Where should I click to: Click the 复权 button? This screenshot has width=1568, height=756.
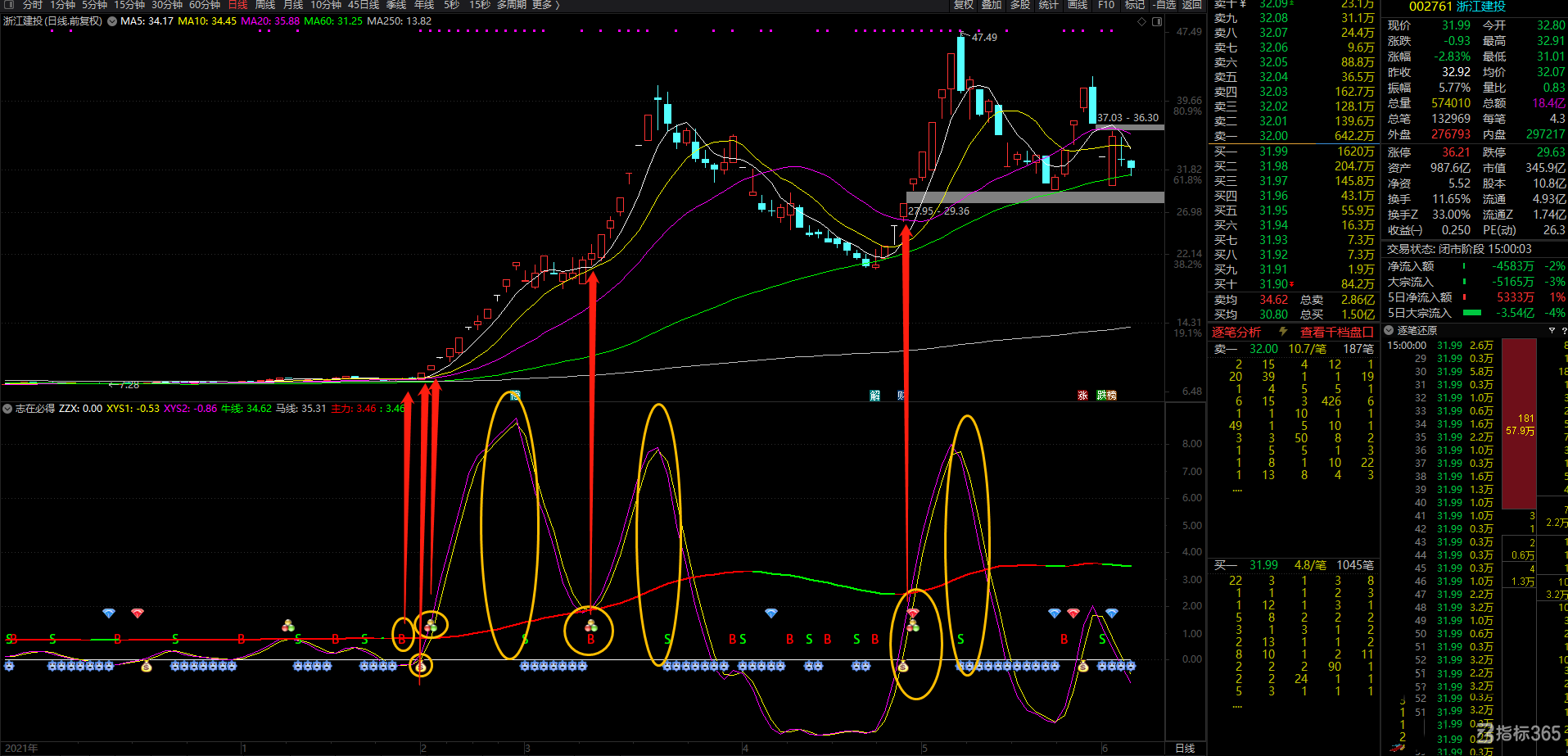coord(964,5)
